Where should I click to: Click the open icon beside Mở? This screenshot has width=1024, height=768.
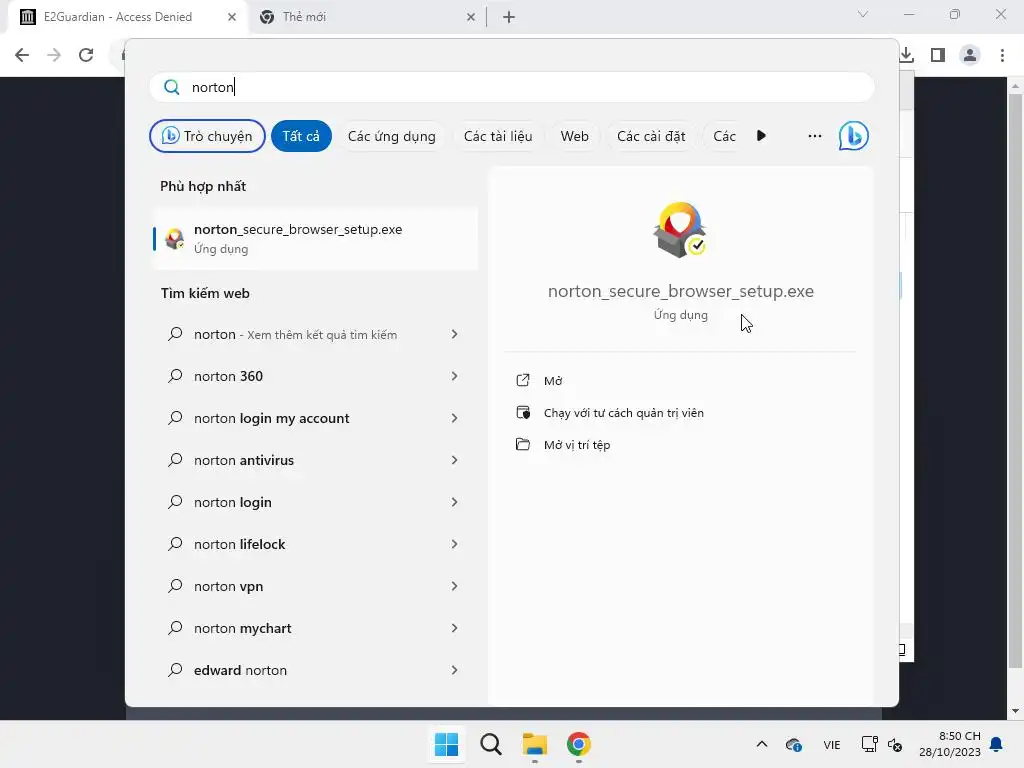pos(523,380)
